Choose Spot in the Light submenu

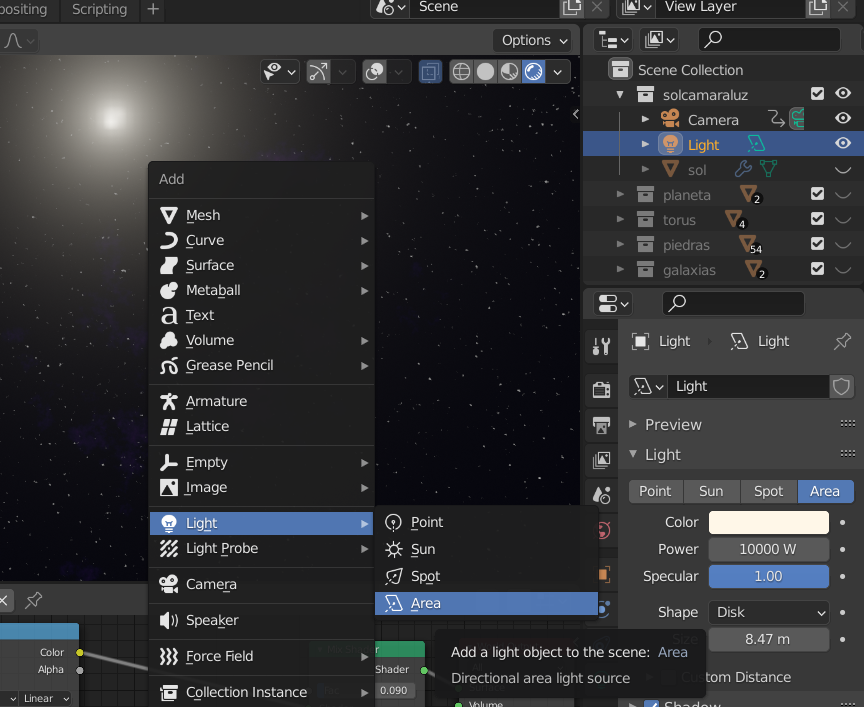[x=486, y=576]
